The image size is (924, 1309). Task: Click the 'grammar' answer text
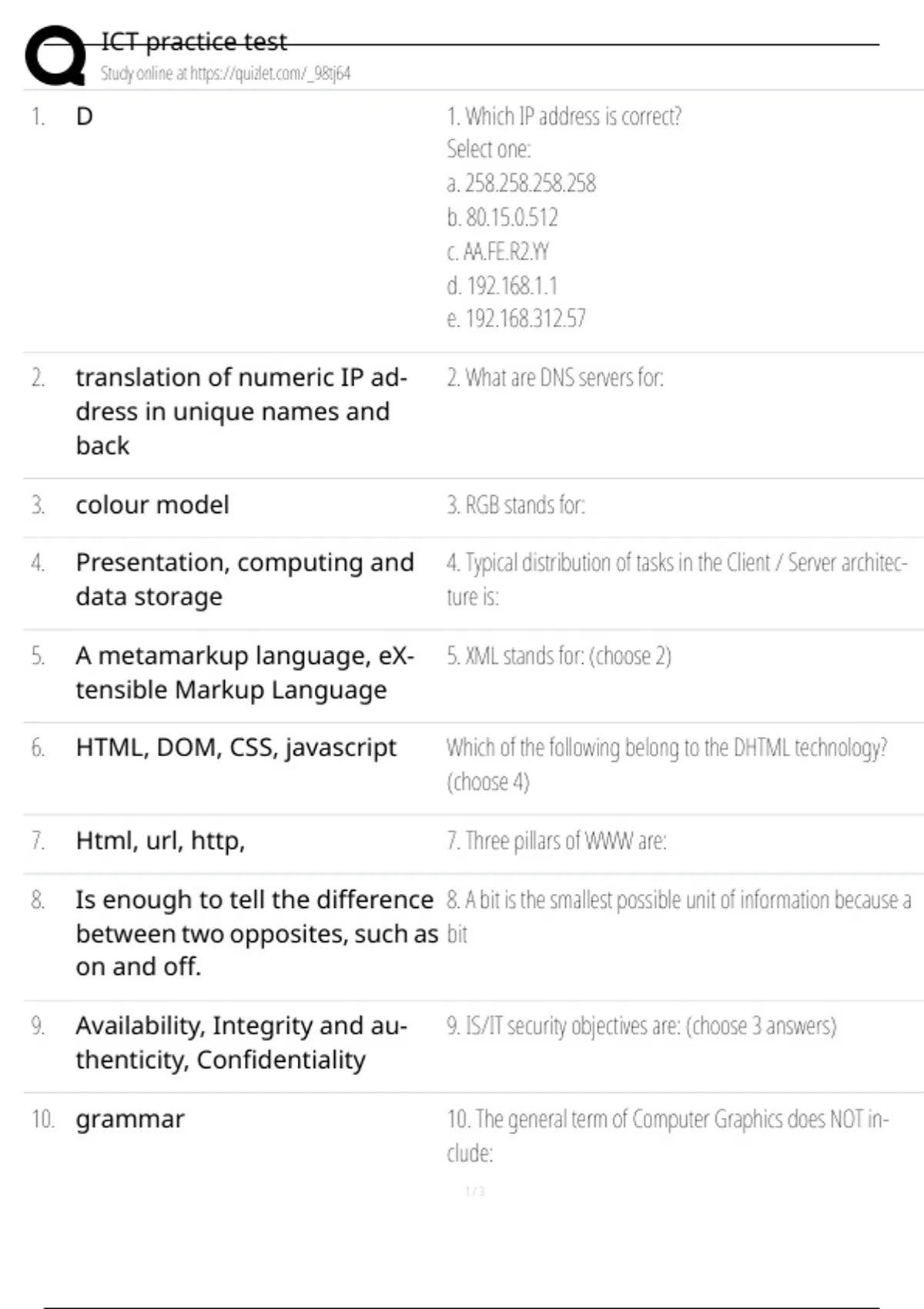pos(130,1119)
